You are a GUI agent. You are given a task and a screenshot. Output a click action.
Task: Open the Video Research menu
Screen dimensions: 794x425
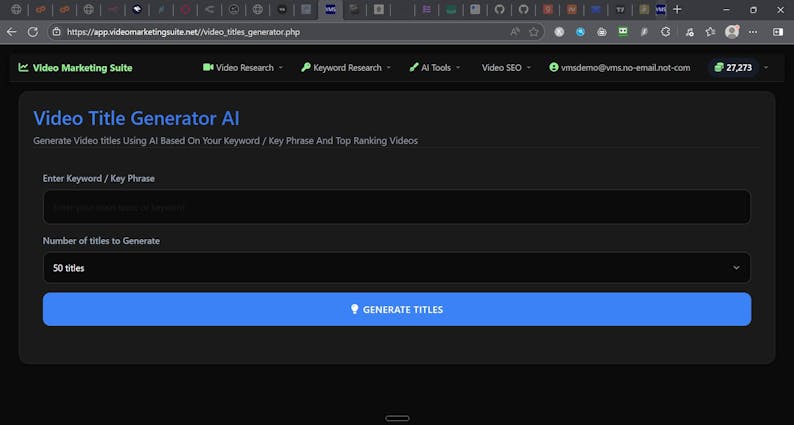pyautogui.click(x=242, y=68)
